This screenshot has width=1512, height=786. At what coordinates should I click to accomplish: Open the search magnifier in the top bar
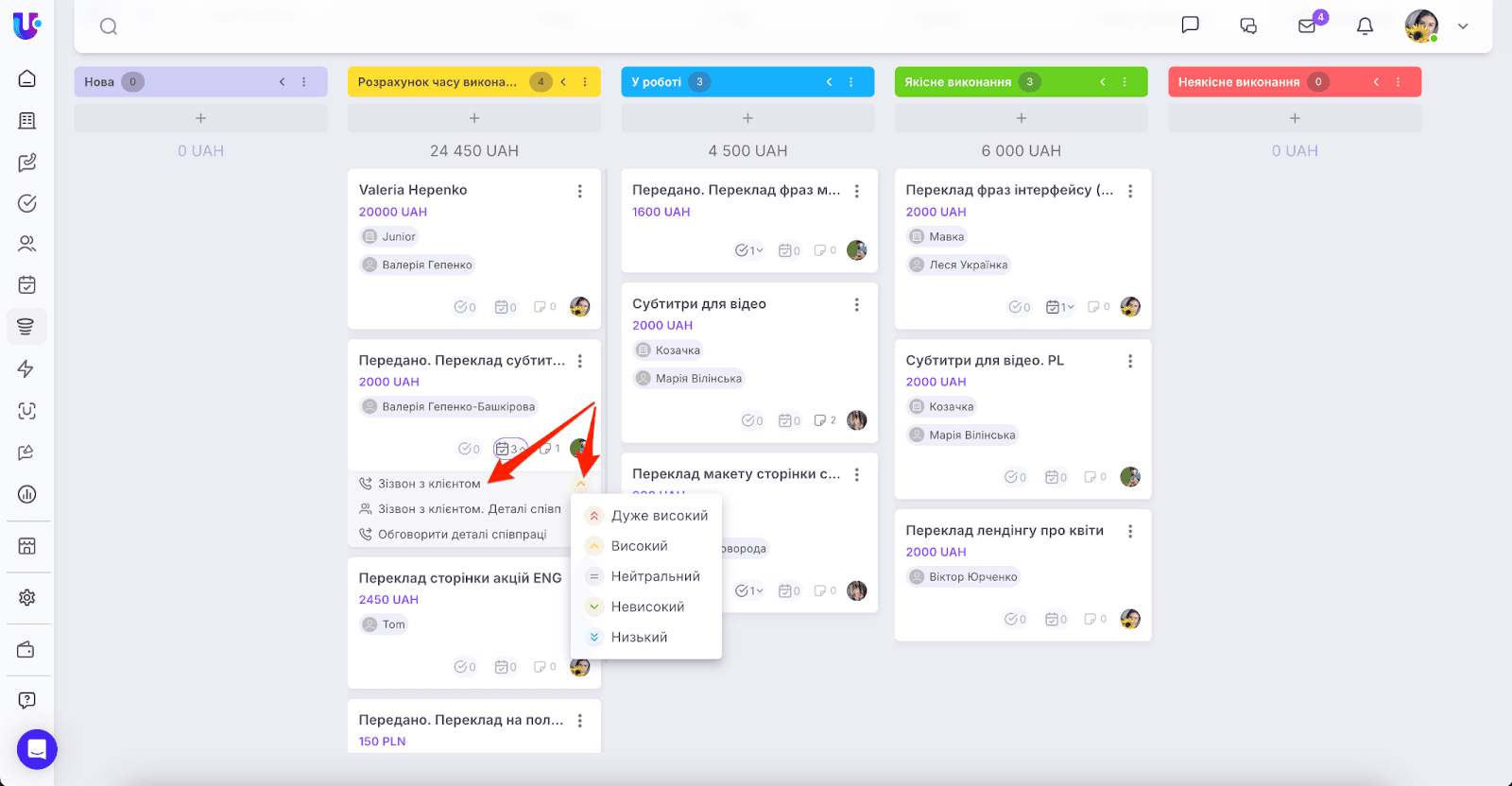point(109,26)
